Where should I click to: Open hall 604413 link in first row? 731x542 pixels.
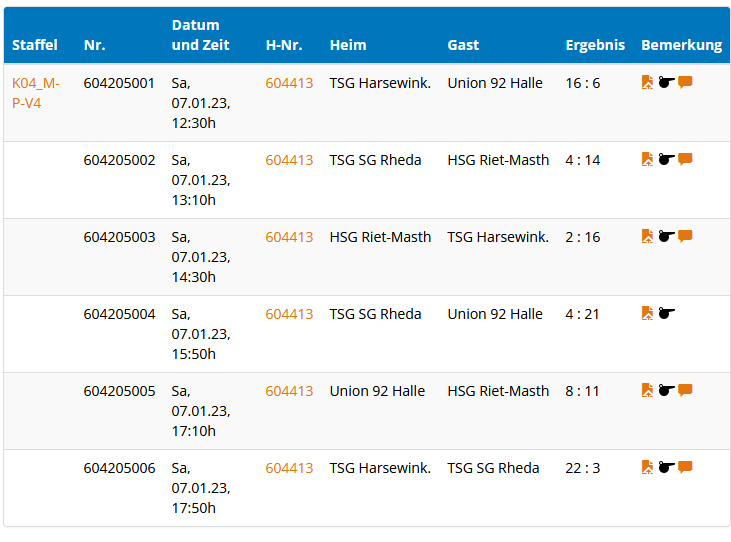click(x=289, y=83)
